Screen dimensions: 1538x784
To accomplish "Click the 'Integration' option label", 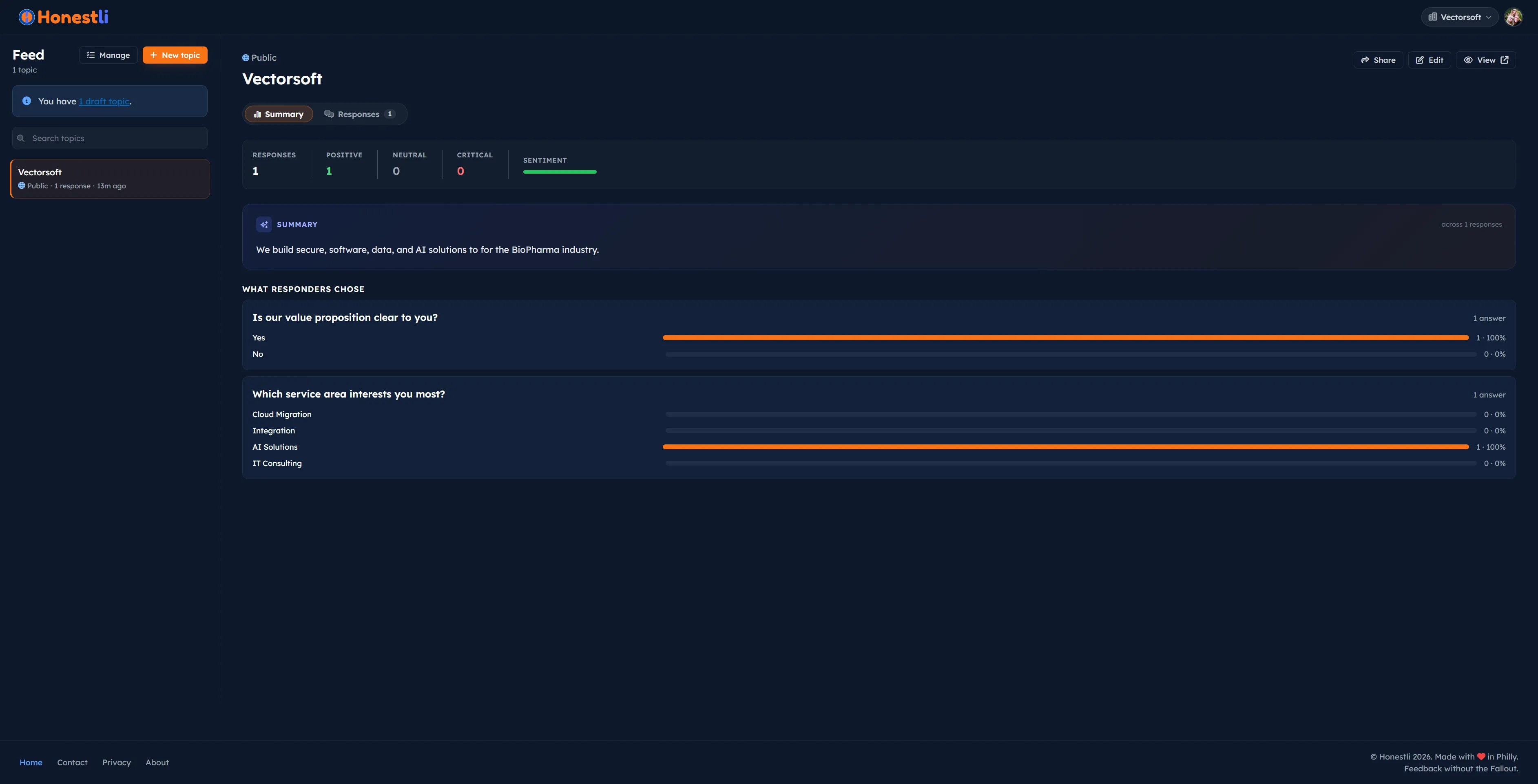I will 273,431.
